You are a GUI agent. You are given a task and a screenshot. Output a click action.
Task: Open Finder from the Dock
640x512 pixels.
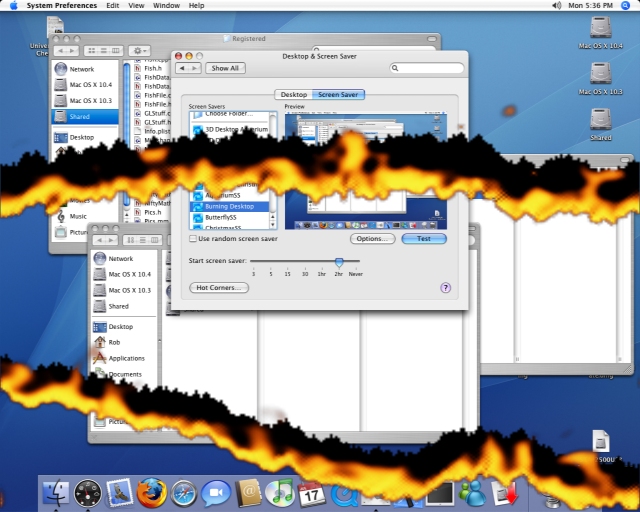pos(55,492)
